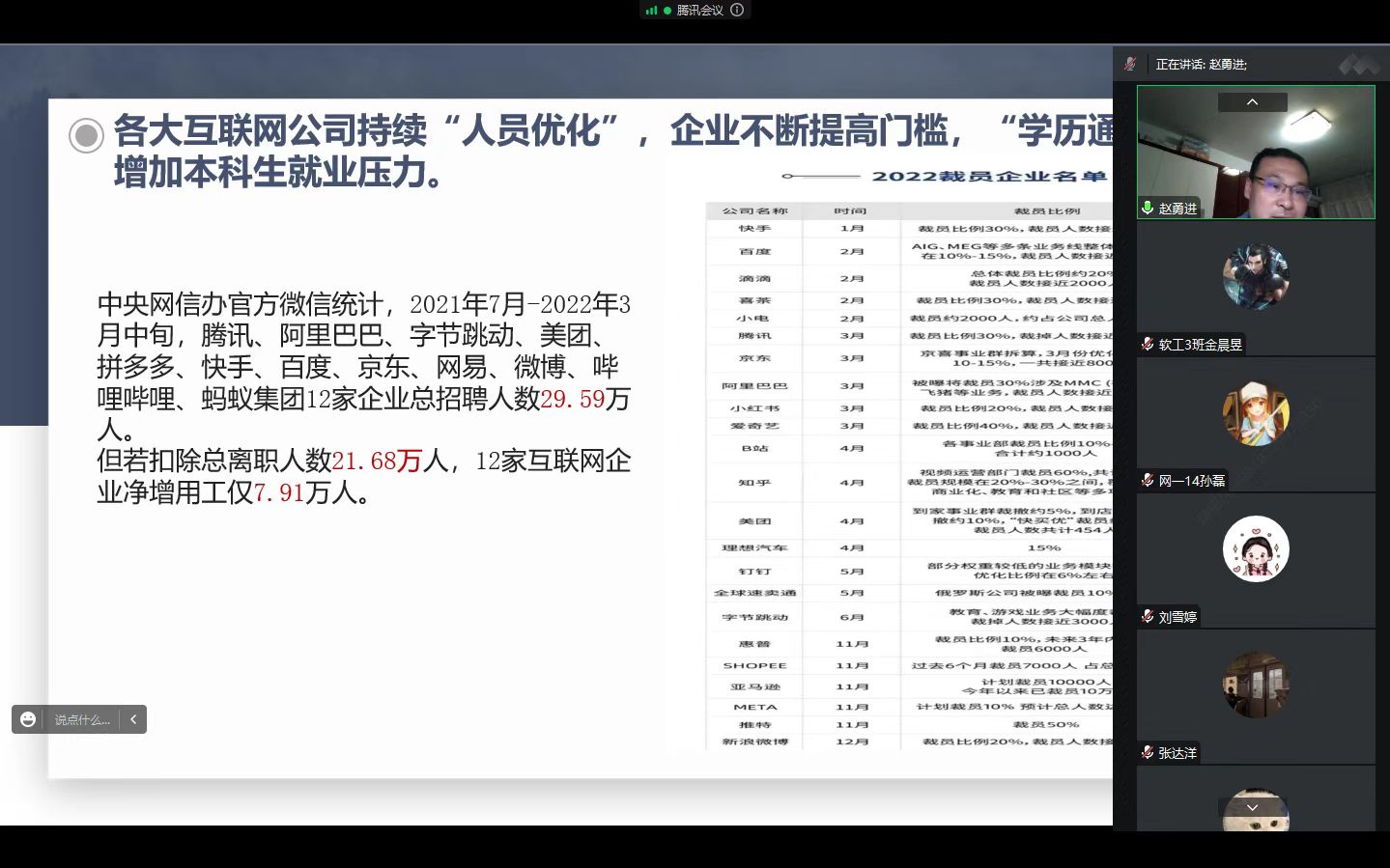Screen dimensions: 1390x868
Task: Click the muted mic icon beside 软工3班金晨昱
Action: (1148, 345)
